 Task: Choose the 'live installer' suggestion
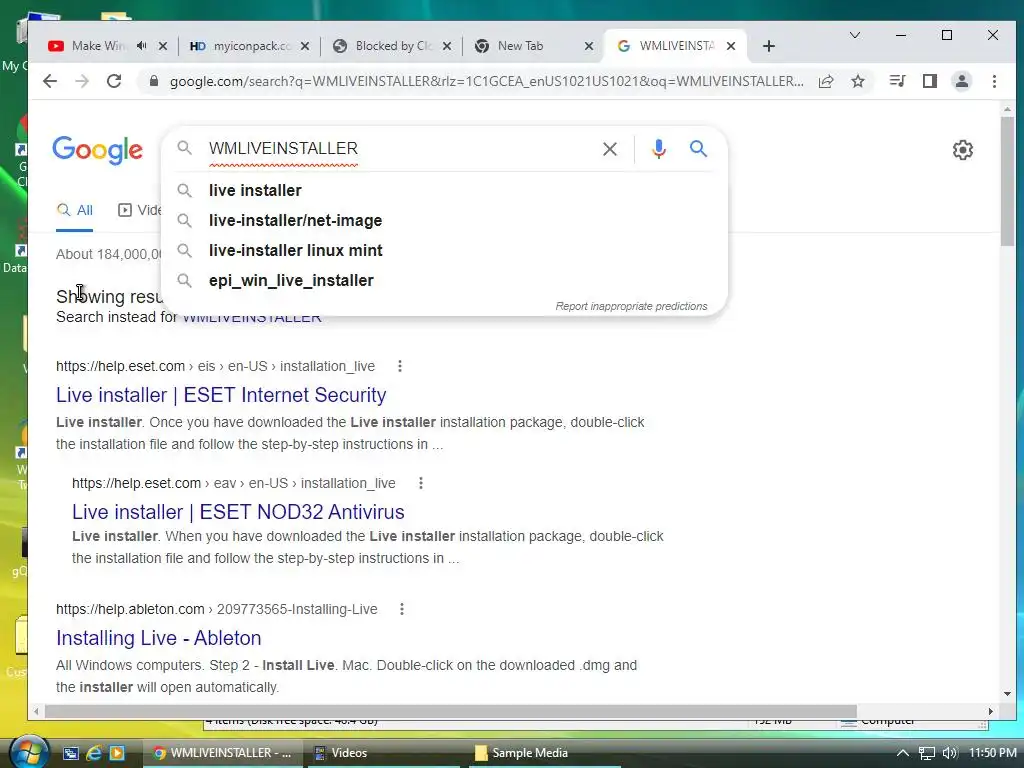[x=444, y=191]
